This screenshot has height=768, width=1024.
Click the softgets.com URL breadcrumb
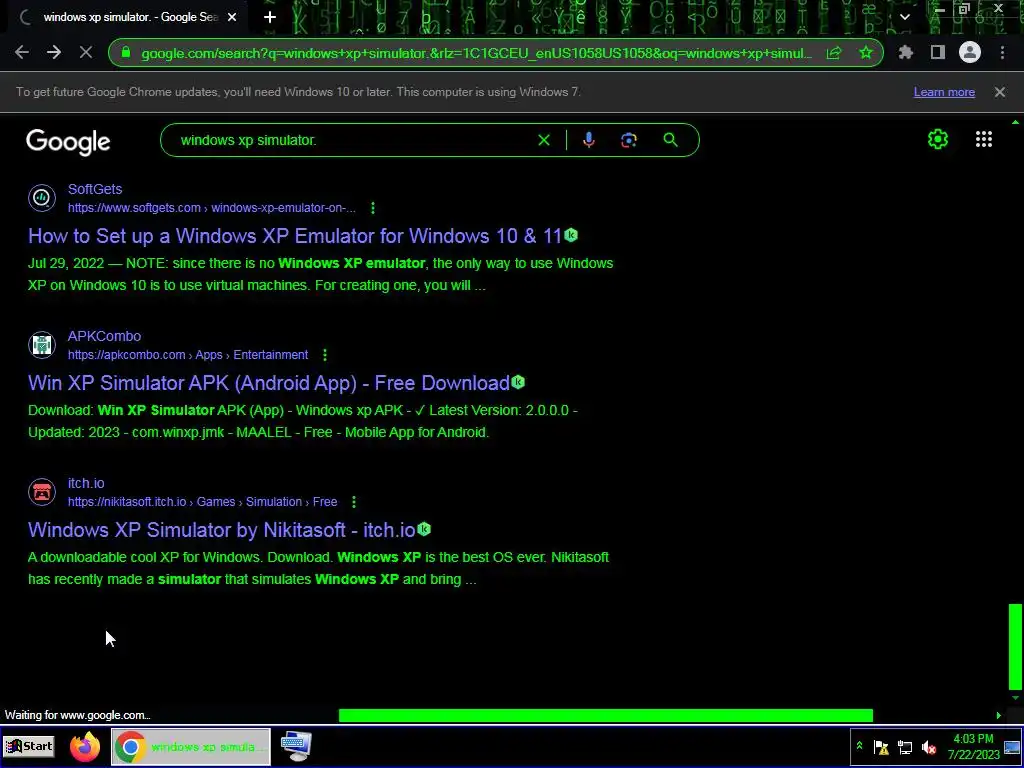click(212, 208)
